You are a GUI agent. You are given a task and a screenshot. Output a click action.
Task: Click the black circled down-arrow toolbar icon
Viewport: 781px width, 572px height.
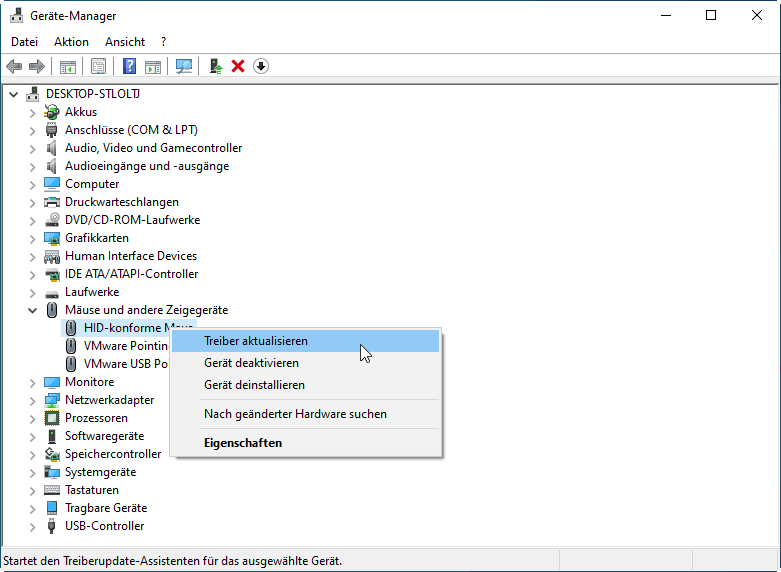261,66
